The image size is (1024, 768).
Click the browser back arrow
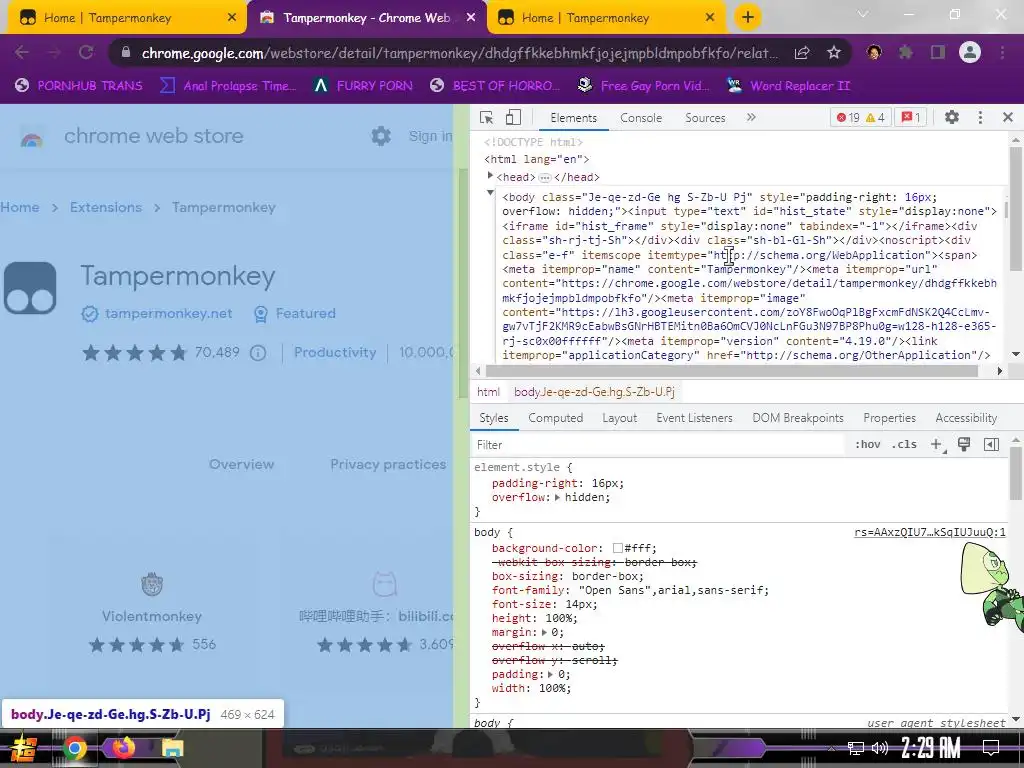pos(22,52)
